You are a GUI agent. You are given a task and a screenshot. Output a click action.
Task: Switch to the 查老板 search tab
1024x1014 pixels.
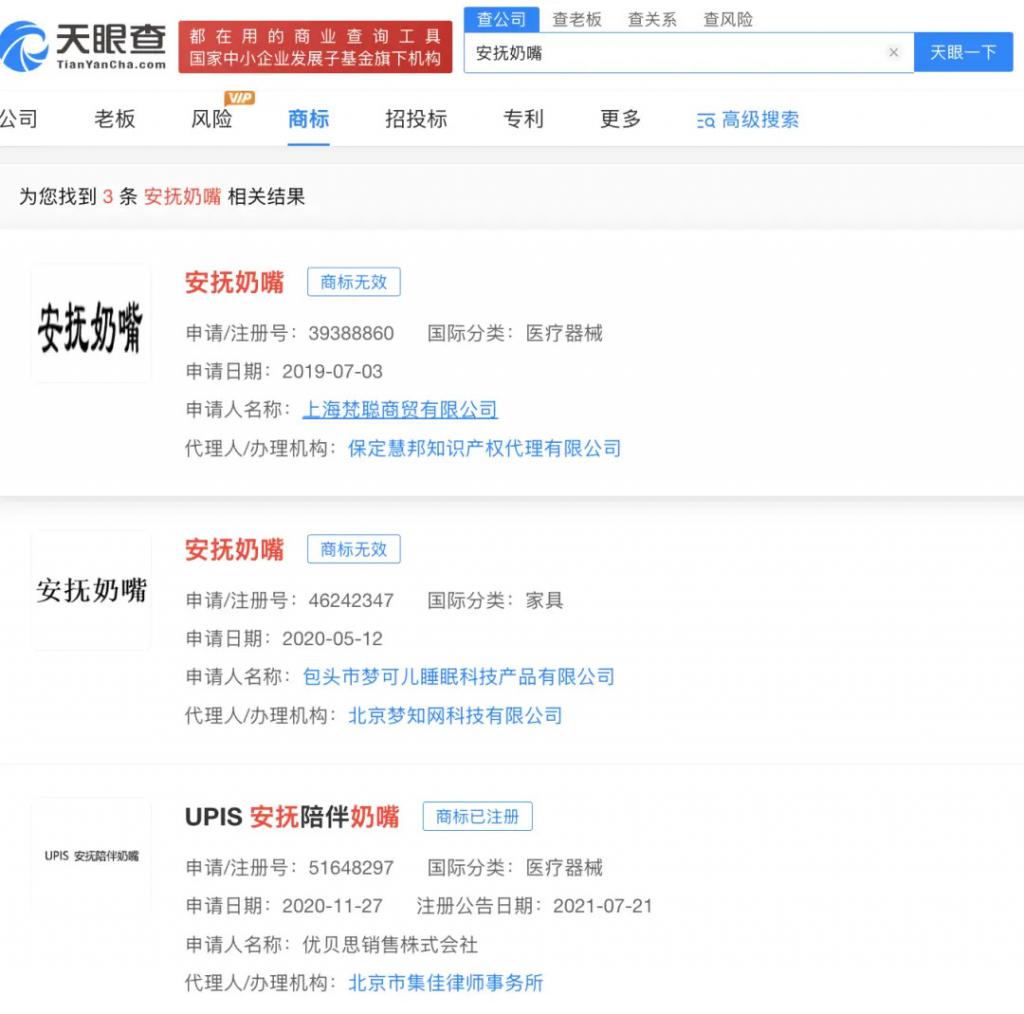(577, 19)
